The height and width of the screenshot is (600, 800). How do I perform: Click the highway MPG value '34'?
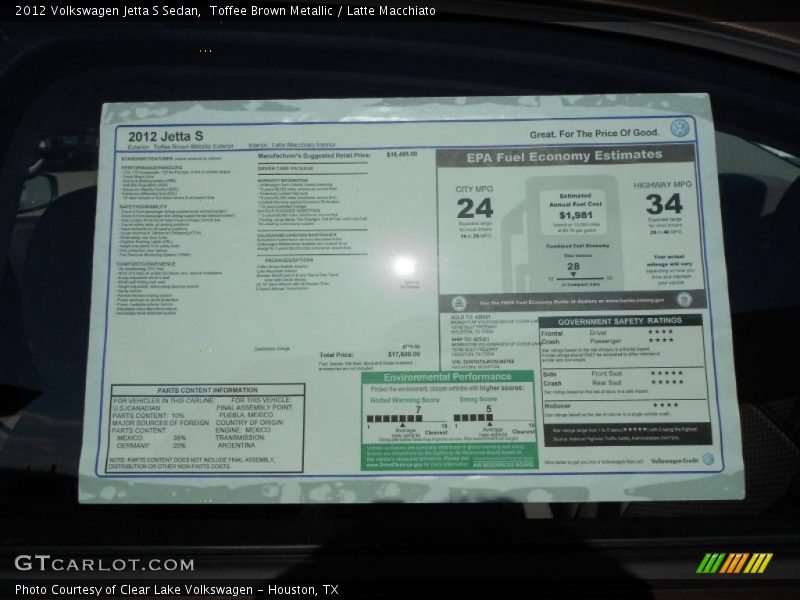coord(664,204)
